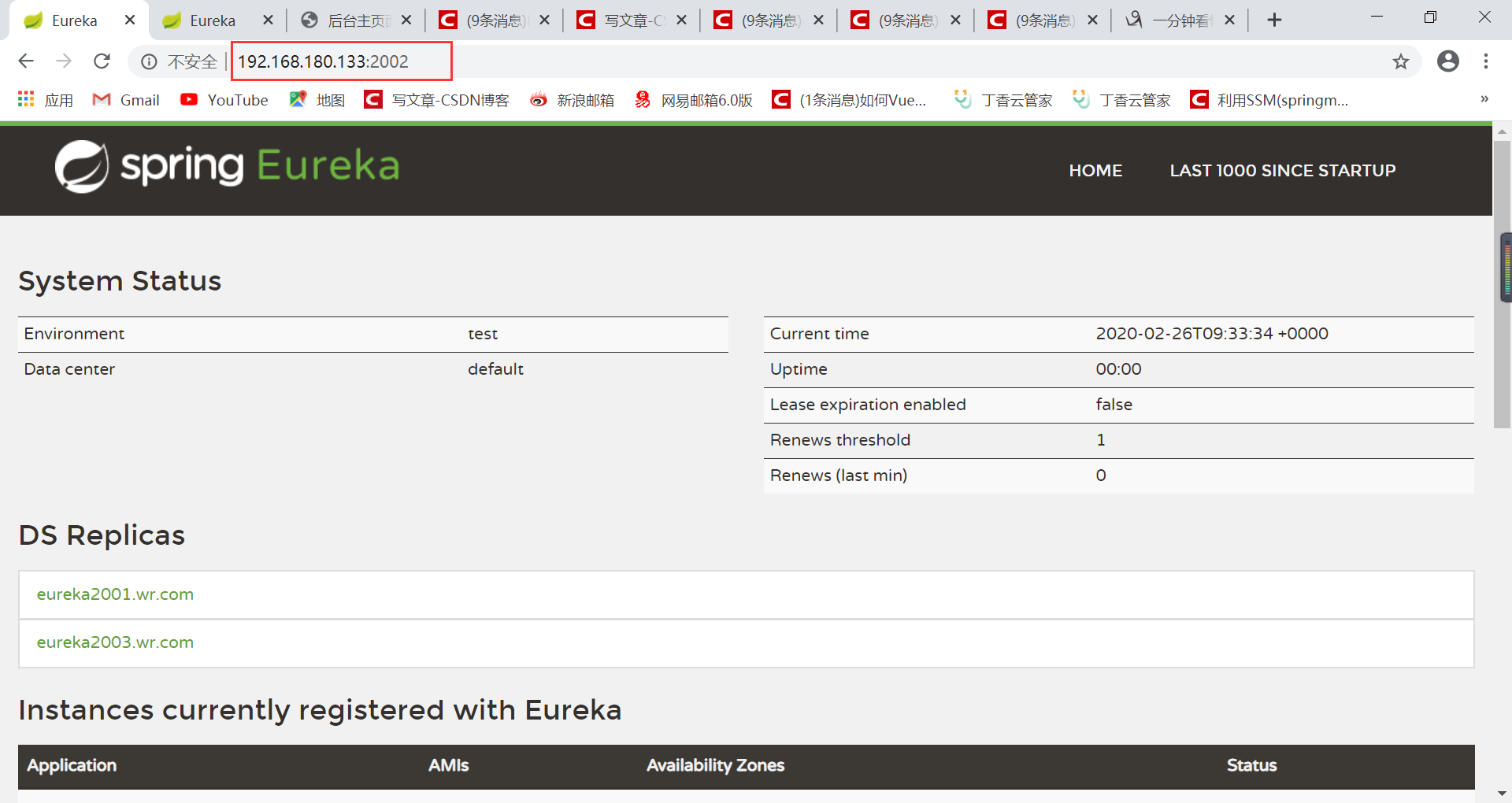Open the 写文章-CSDN博客 bookmark
This screenshot has width=1512, height=803.
coord(437,100)
